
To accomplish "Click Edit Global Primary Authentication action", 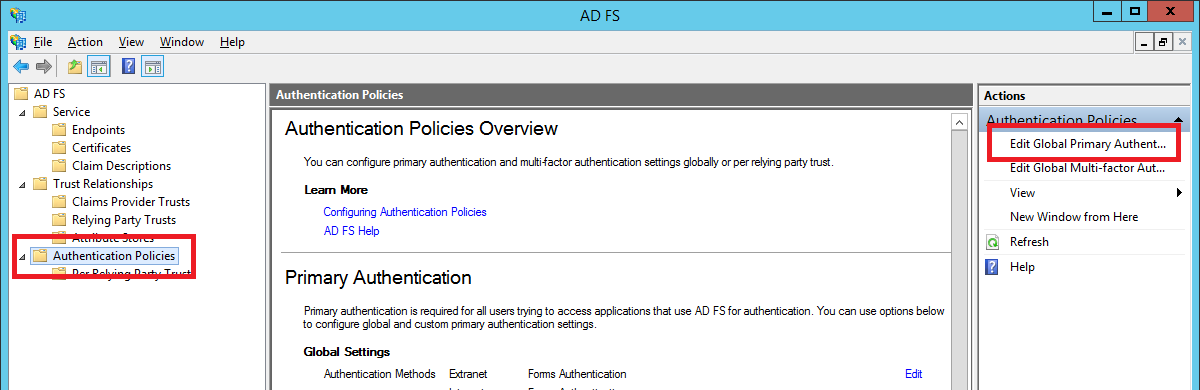I will (x=1087, y=144).
